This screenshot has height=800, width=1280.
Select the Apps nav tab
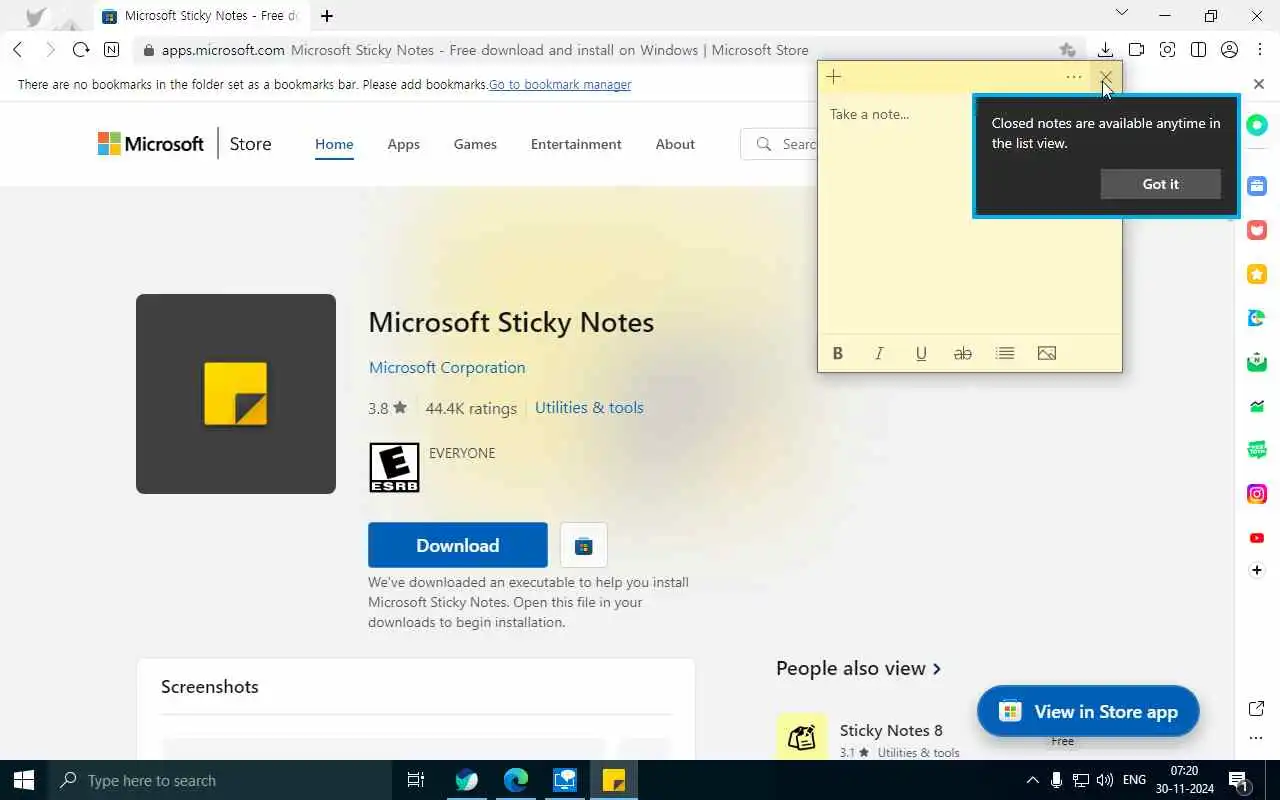click(x=403, y=144)
